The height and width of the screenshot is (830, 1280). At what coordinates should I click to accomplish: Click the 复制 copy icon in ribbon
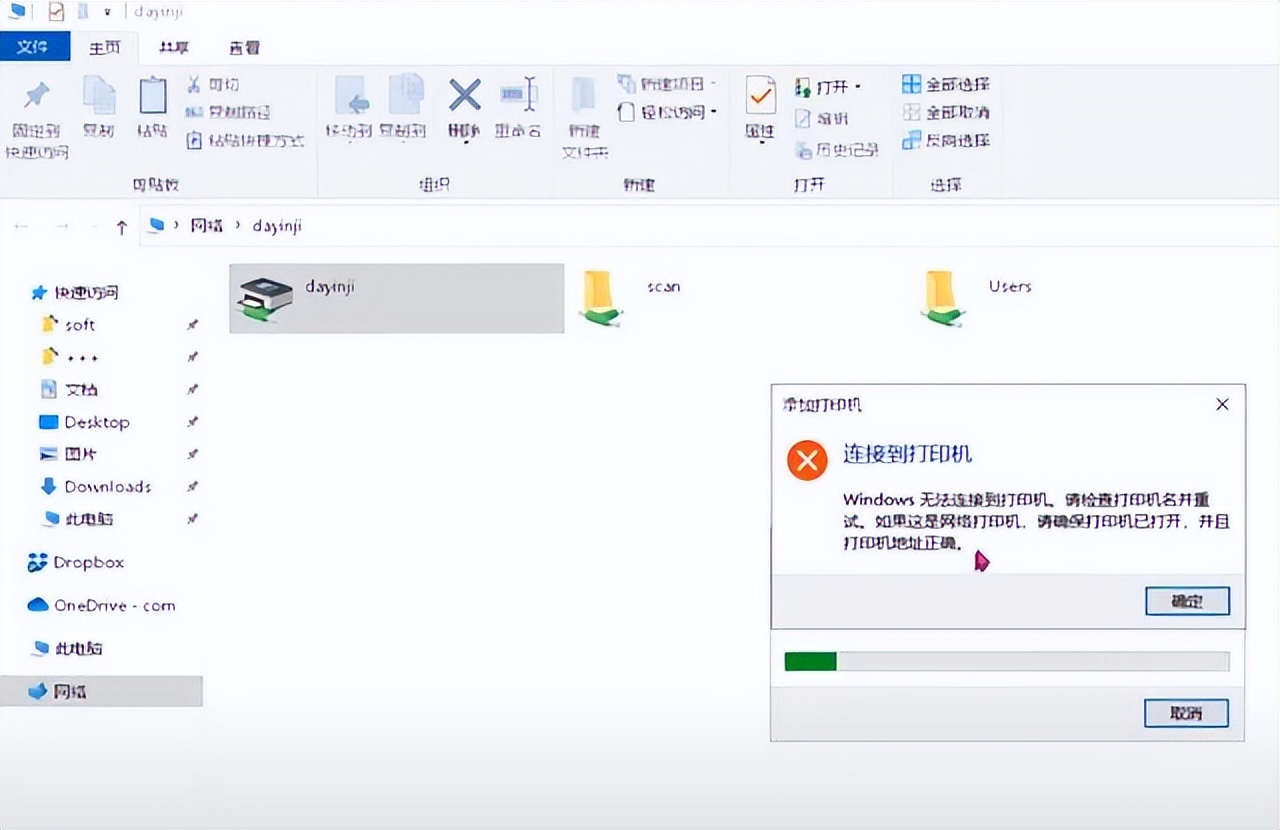(99, 96)
